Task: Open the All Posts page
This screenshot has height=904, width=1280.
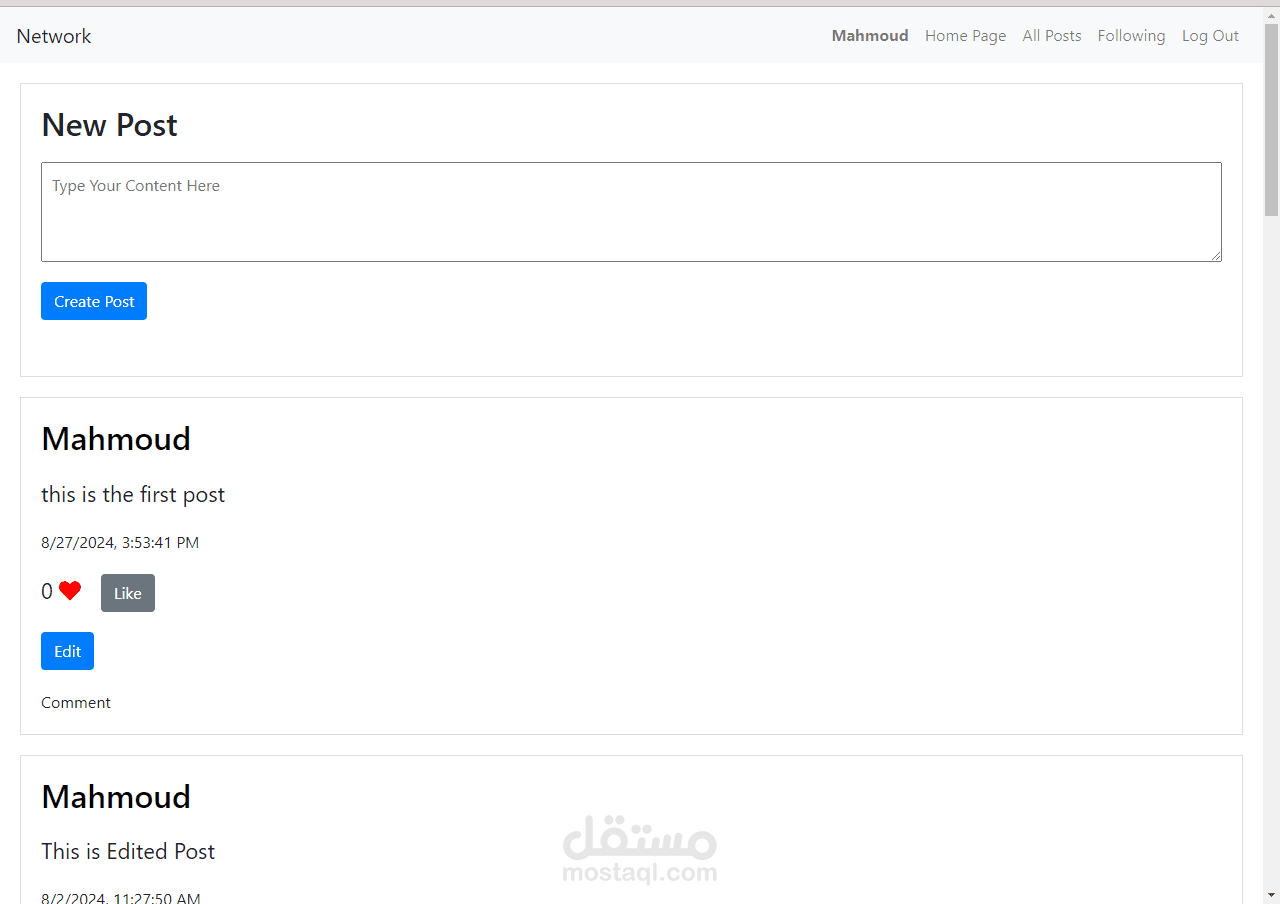Action: [1052, 36]
